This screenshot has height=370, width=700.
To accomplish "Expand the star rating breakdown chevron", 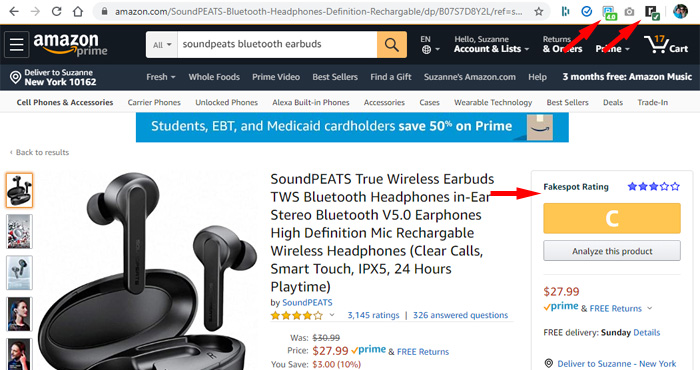I will (332, 315).
